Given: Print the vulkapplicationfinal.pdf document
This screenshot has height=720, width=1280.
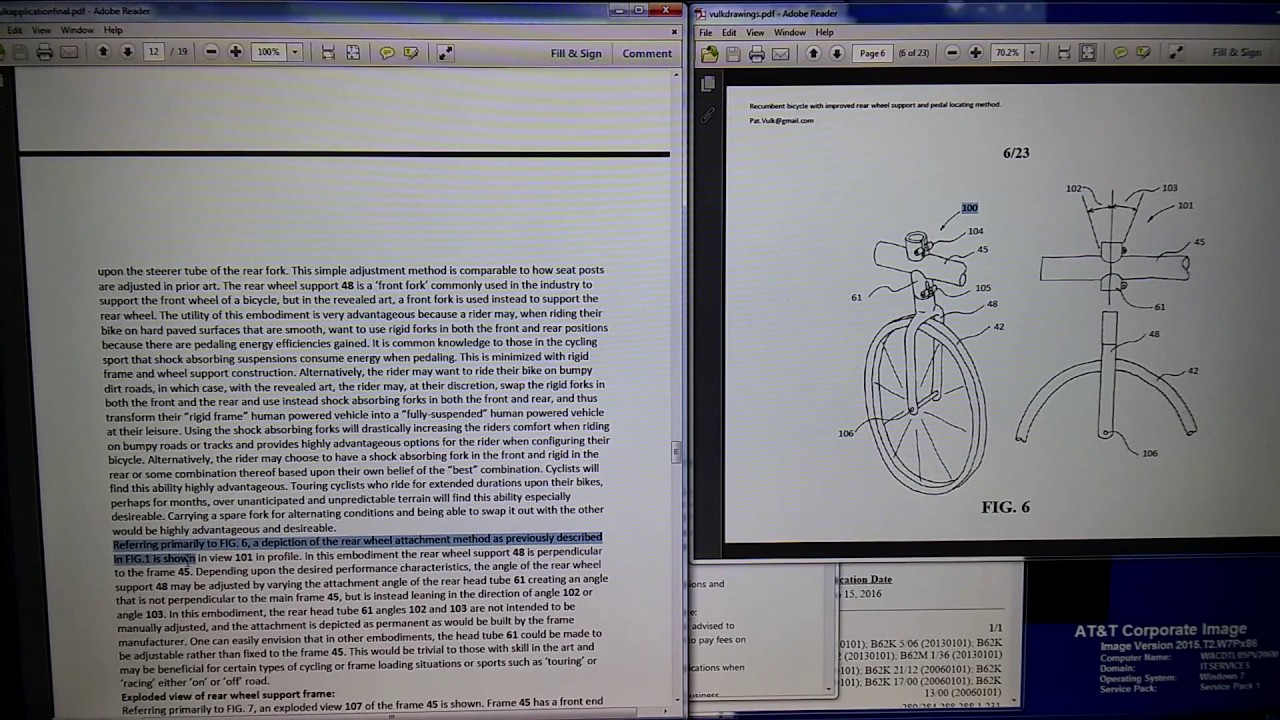Looking at the screenshot, I should click(44, 52).
